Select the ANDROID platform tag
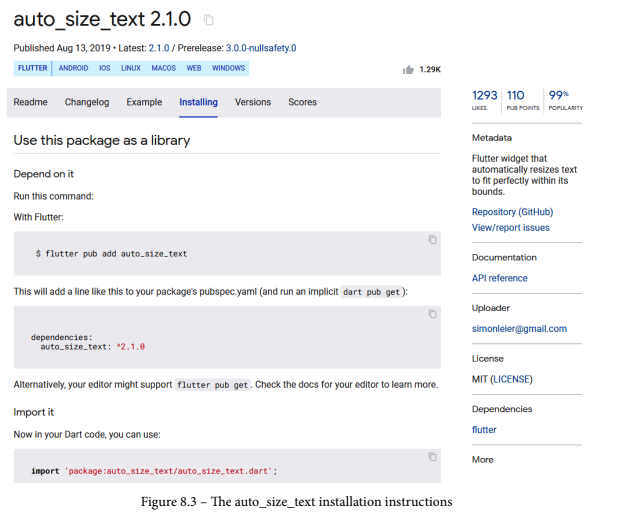Image resolution: width=643 pixels, height=514 pixels. coord(73,69)
